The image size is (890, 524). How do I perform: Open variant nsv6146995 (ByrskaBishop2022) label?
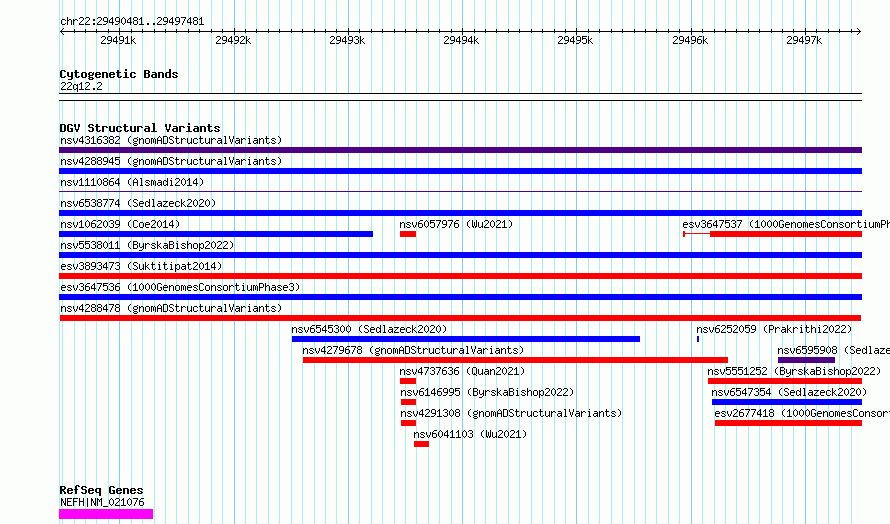pyautogui.click(x=487, y=392)
